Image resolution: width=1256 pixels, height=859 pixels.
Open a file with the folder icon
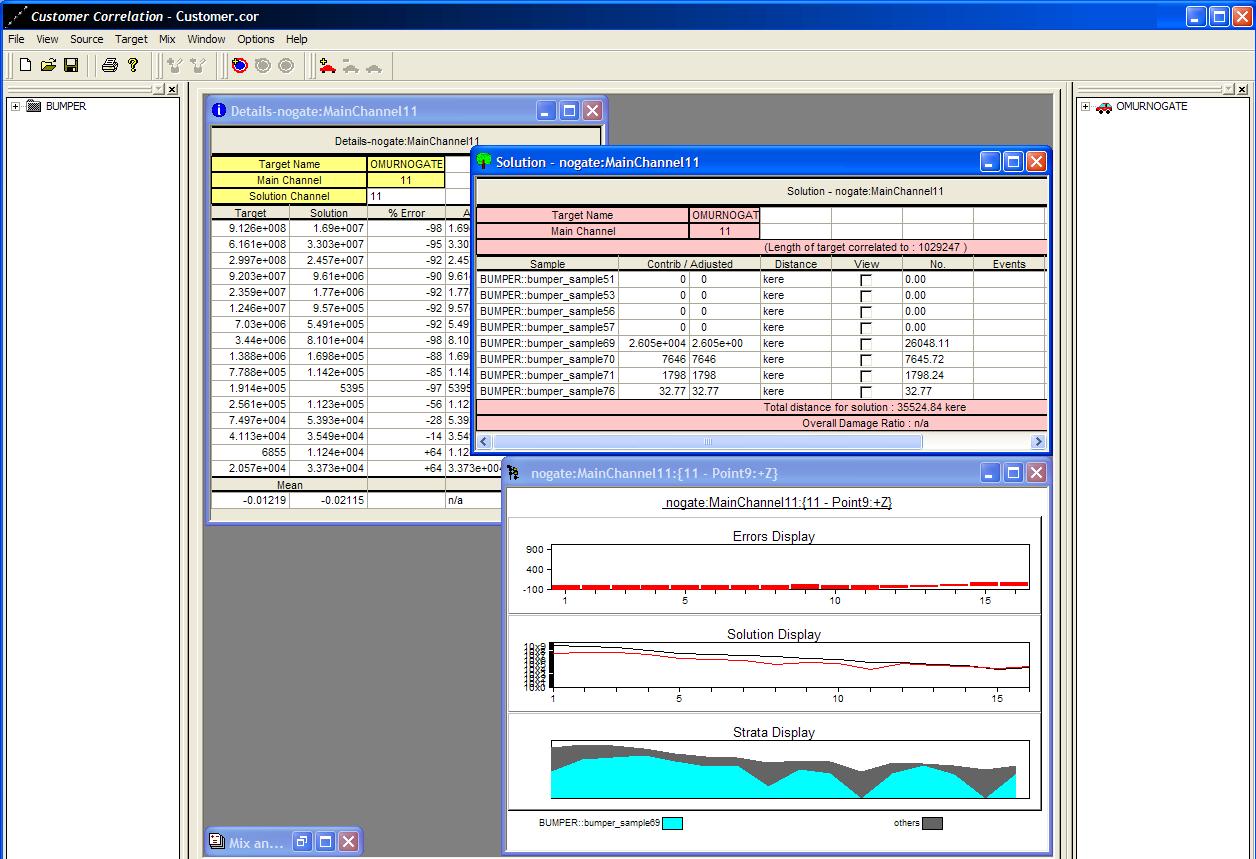(x=48, y=65)
